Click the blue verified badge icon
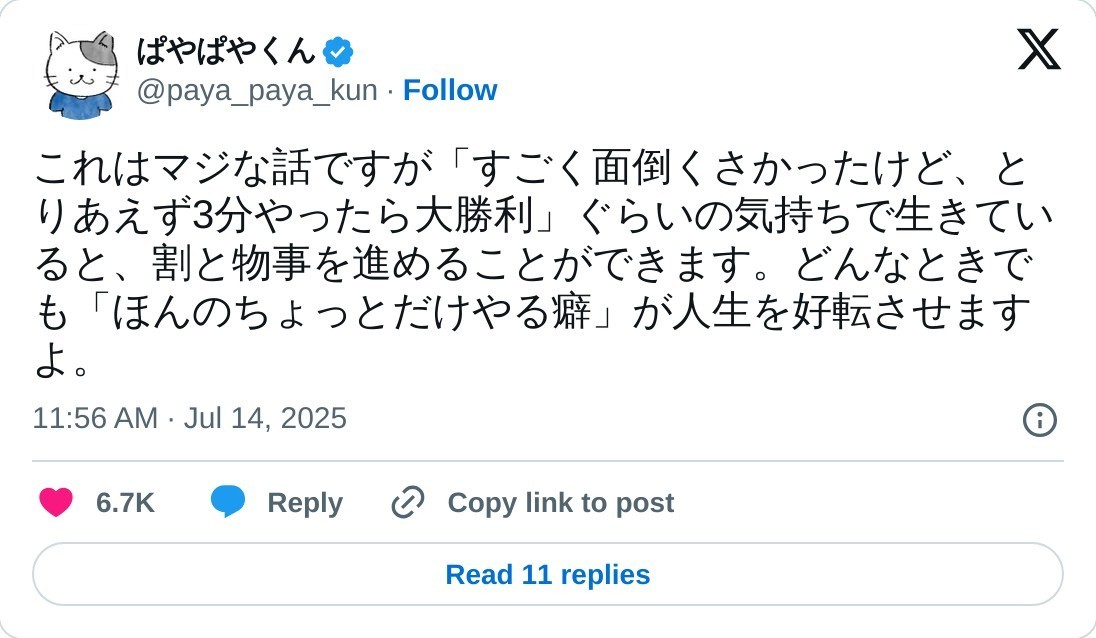The height and width of the screenshot is (638, 1096). click(338, 51)
